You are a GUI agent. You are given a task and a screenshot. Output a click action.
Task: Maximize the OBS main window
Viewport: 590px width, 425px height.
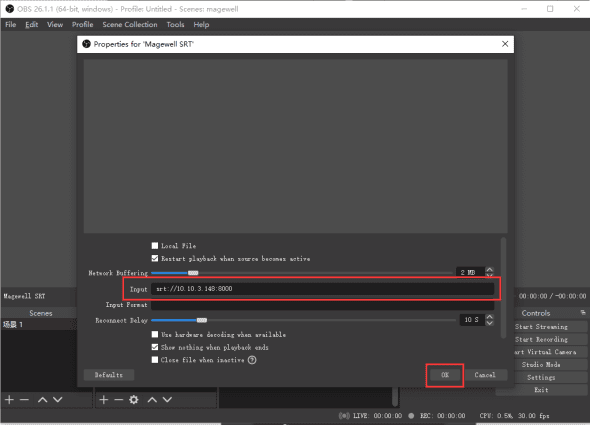[550, 9]
